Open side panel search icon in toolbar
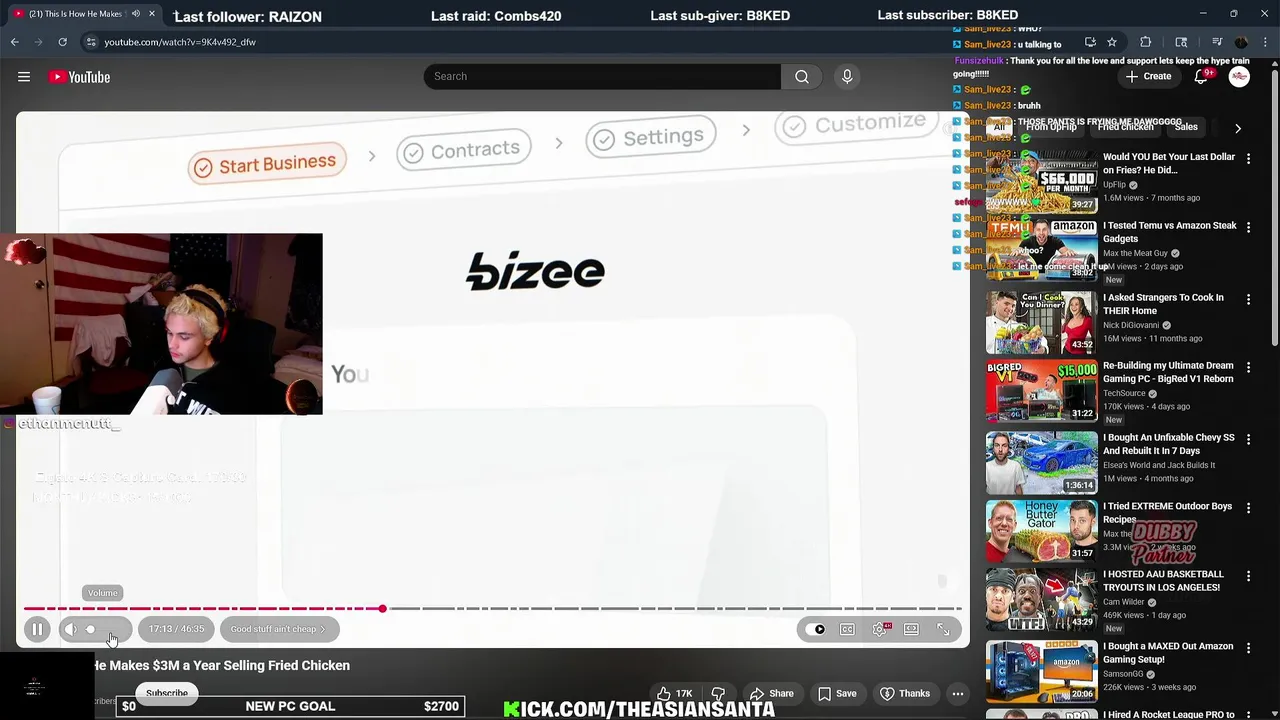 click(x=1181, y=42)
